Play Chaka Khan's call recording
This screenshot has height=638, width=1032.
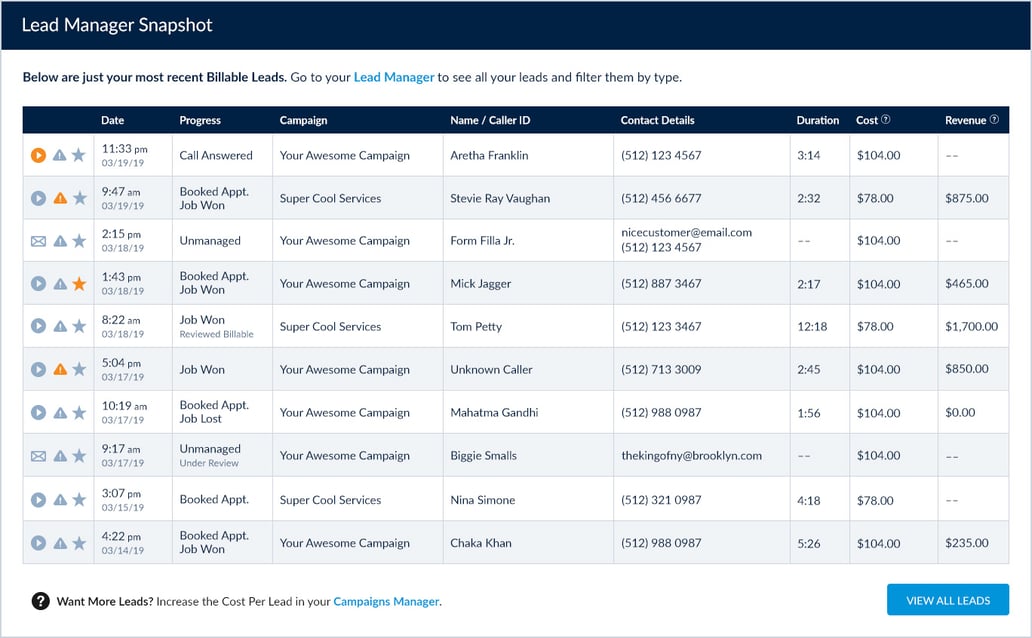pyautogui.click(x=38, y=542)
